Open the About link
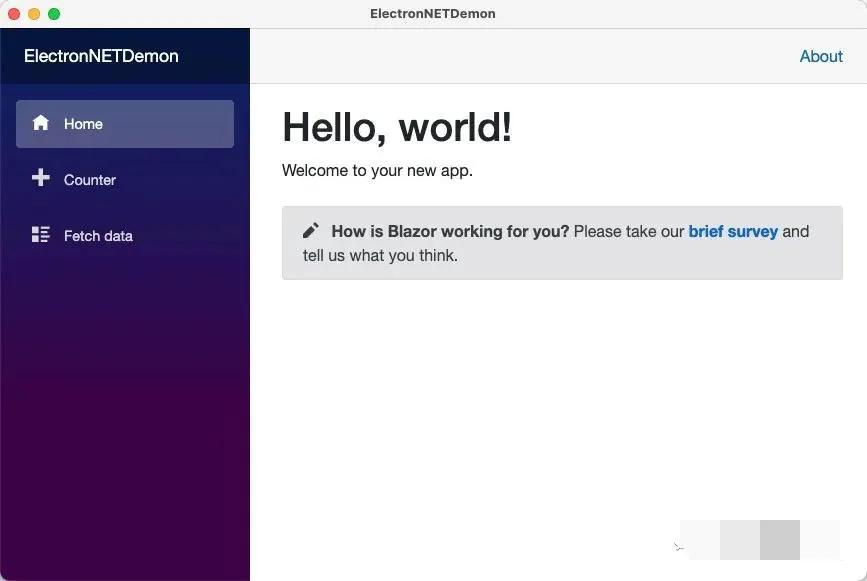Image resolution: width=867 pixels, height=581 pixels. tap(821, 56)
